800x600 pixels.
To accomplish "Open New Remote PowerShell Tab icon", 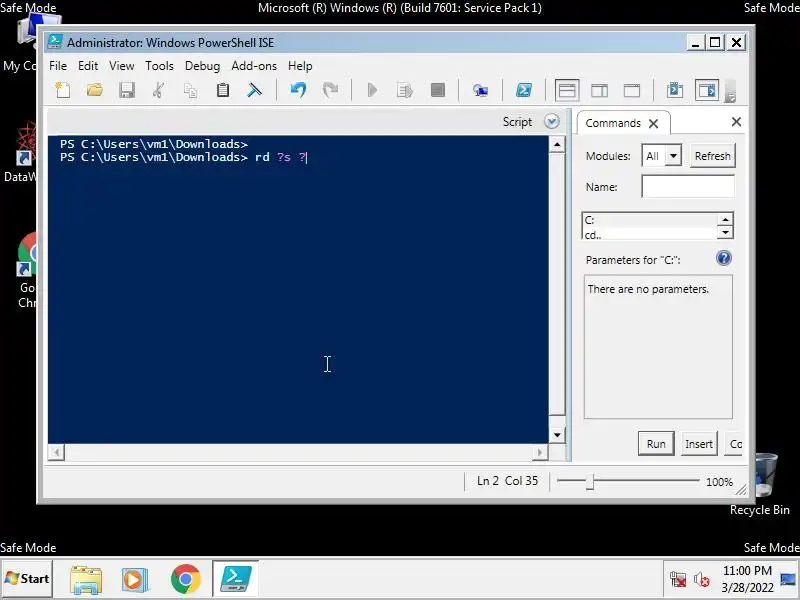I will (481, 90).
